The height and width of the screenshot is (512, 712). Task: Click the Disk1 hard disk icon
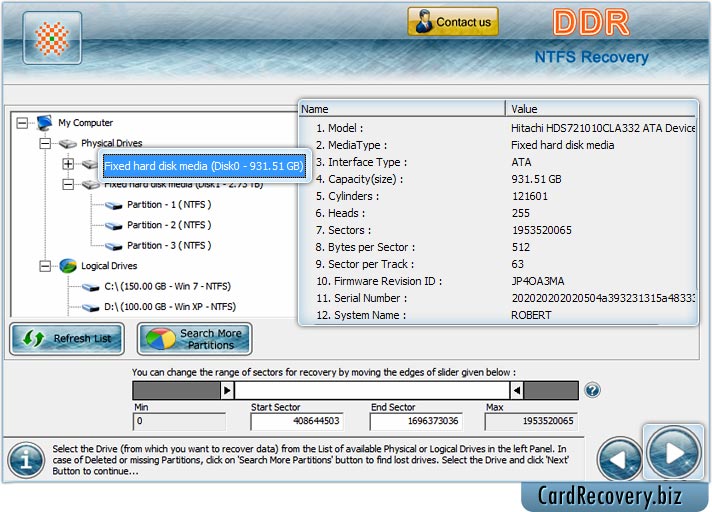tap(90, 185)
